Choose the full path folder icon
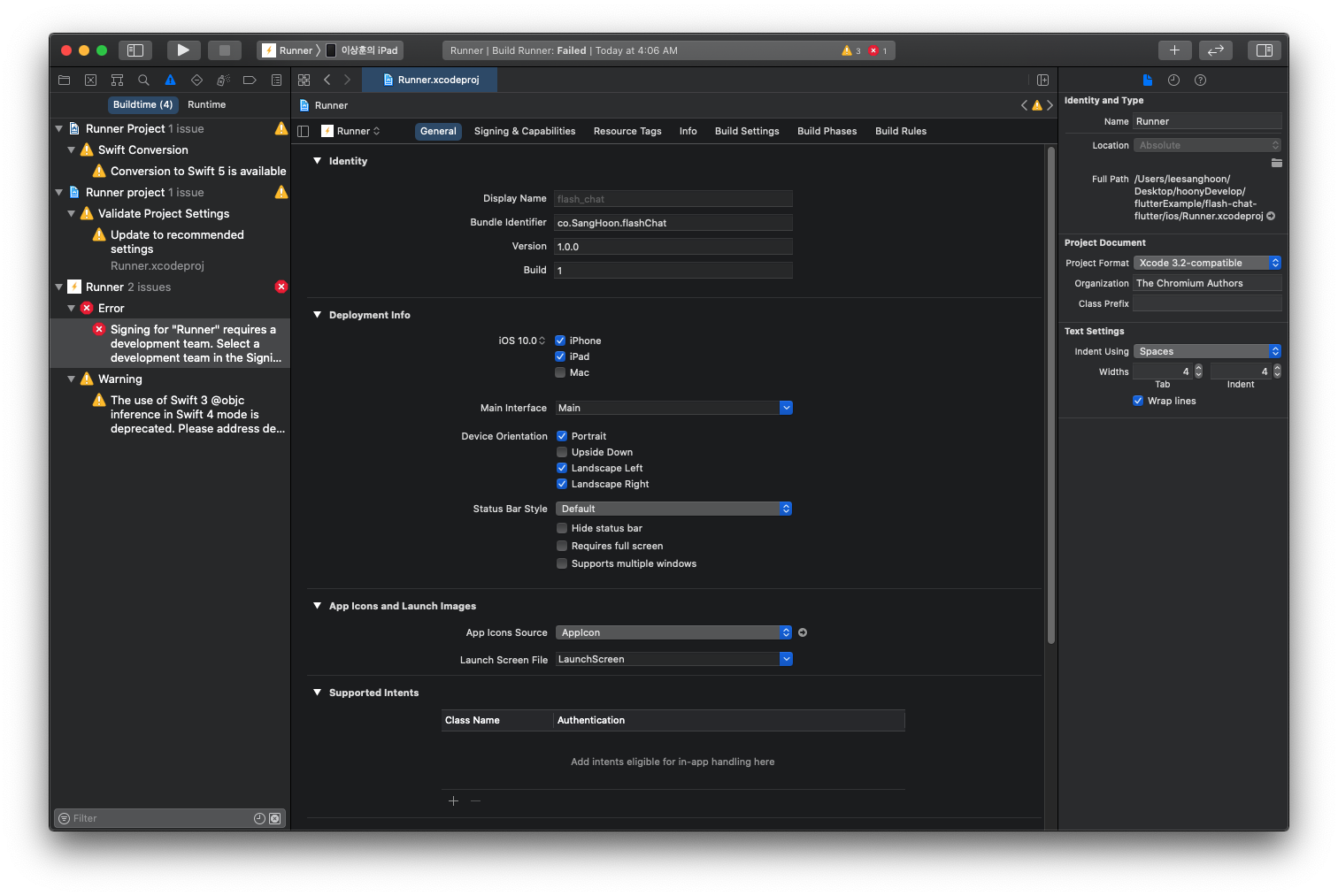 point(1276,163)
